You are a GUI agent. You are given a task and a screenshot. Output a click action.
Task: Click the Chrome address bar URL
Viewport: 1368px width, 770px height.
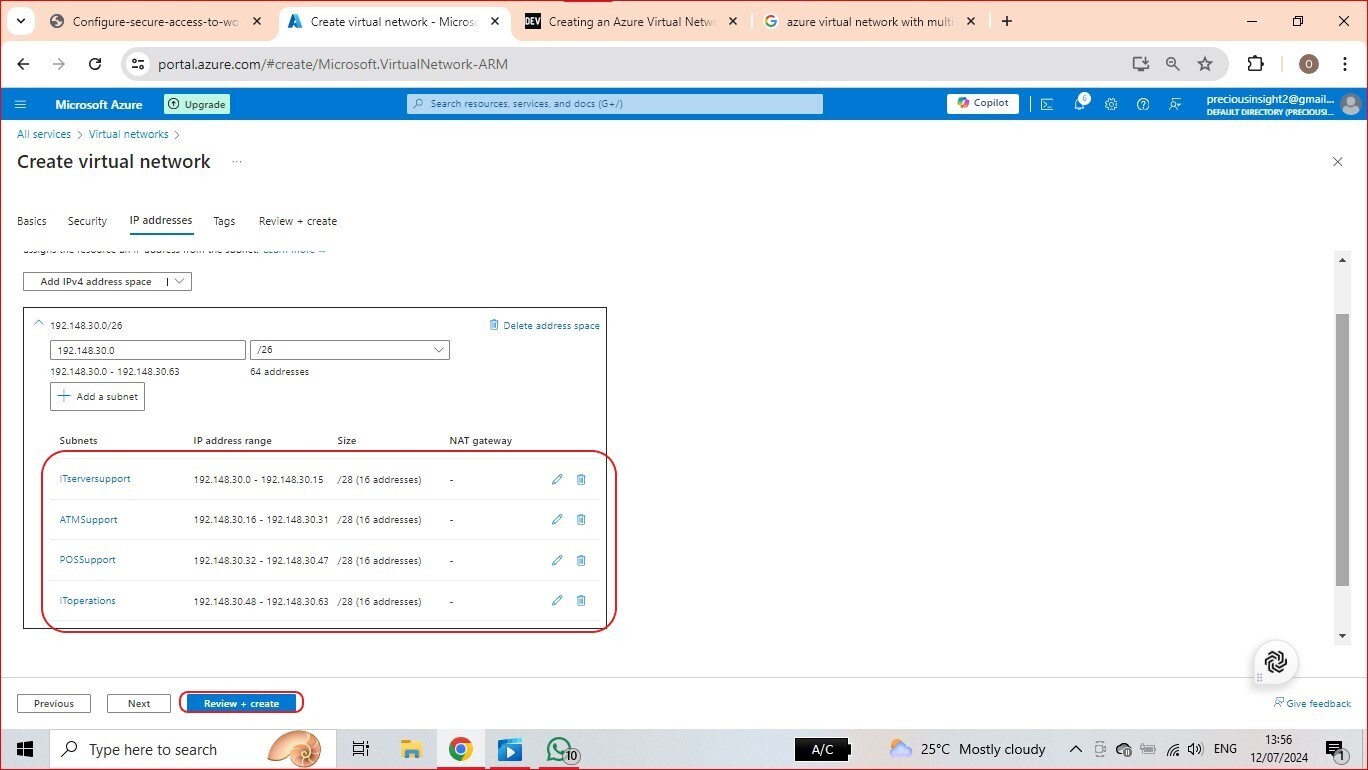pyautogui.click(x=333, y=64)
